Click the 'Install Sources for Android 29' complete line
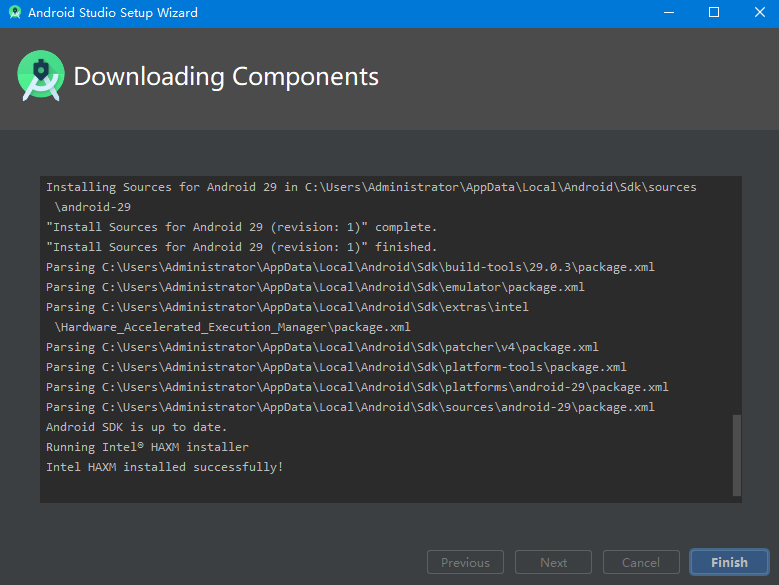 point(241,227)
